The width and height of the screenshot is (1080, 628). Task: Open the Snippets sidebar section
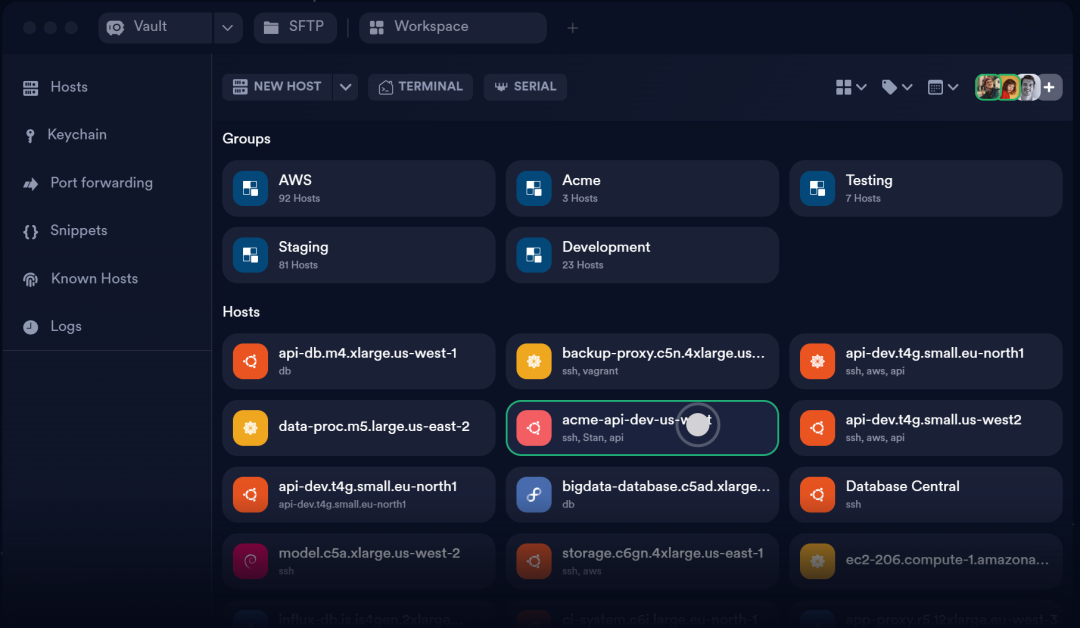65,231
